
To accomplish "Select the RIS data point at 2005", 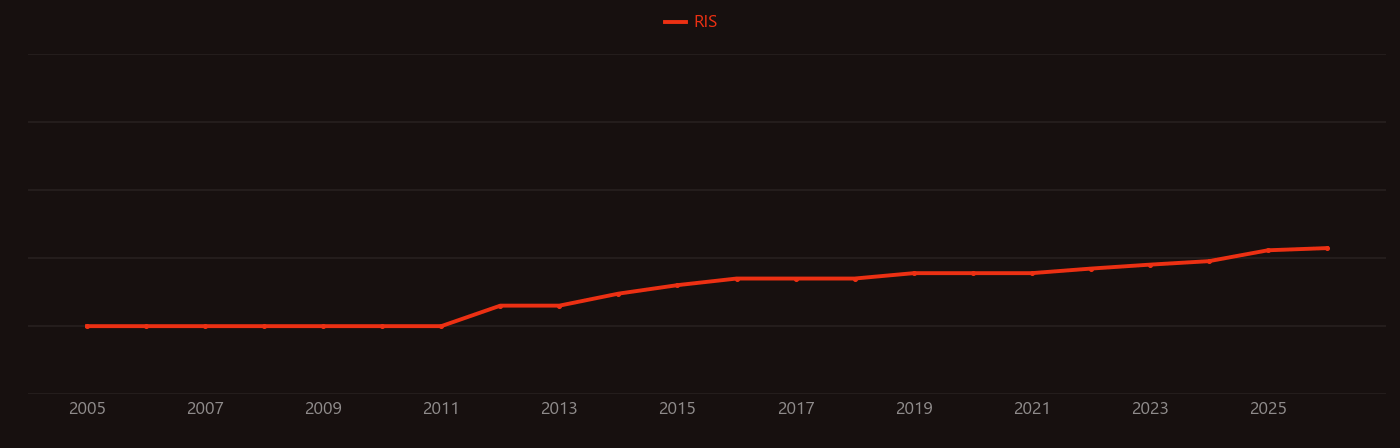I will click(x=87, y=326).
